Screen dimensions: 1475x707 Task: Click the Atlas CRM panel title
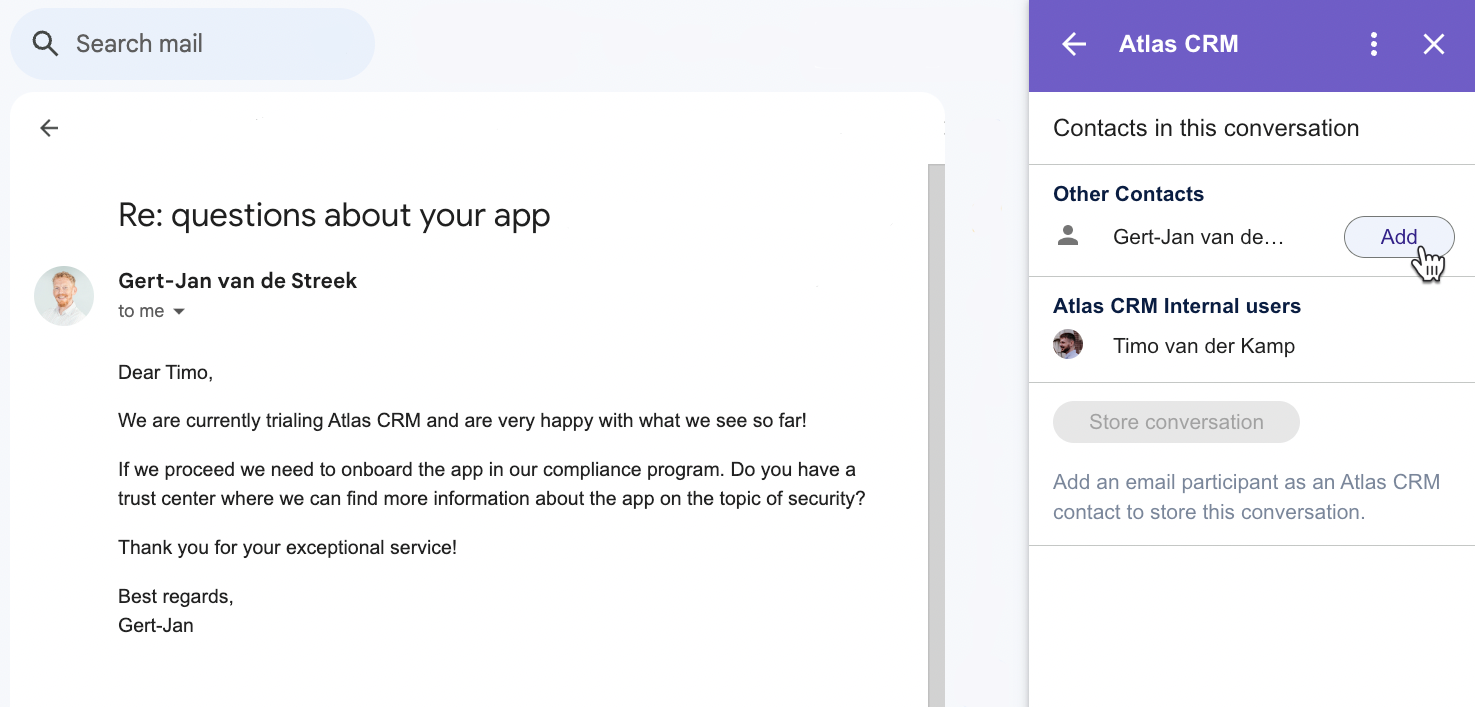[x=1178, y=44]
